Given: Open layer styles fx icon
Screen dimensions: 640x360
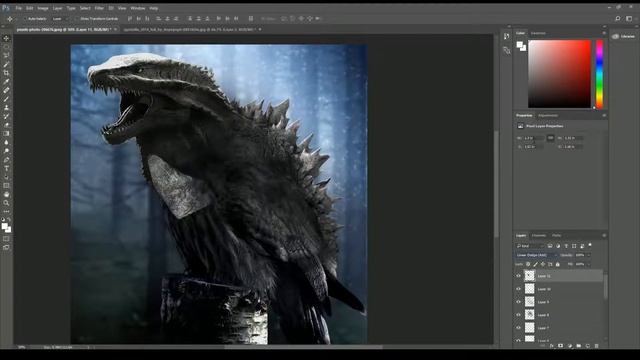Looking at the screenshot, I should [552, 346].
